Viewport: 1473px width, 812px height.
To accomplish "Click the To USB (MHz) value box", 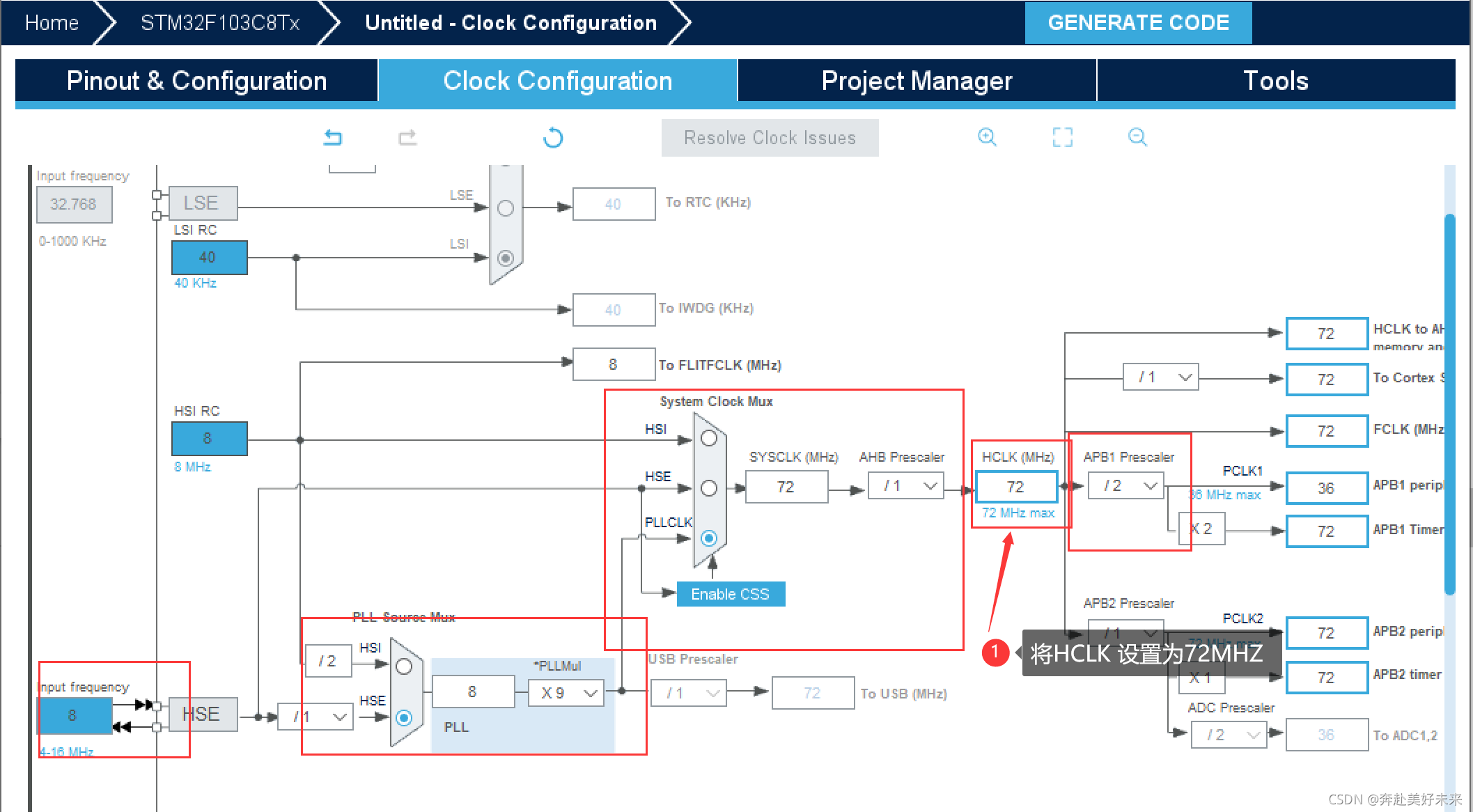I will [813, 693].
